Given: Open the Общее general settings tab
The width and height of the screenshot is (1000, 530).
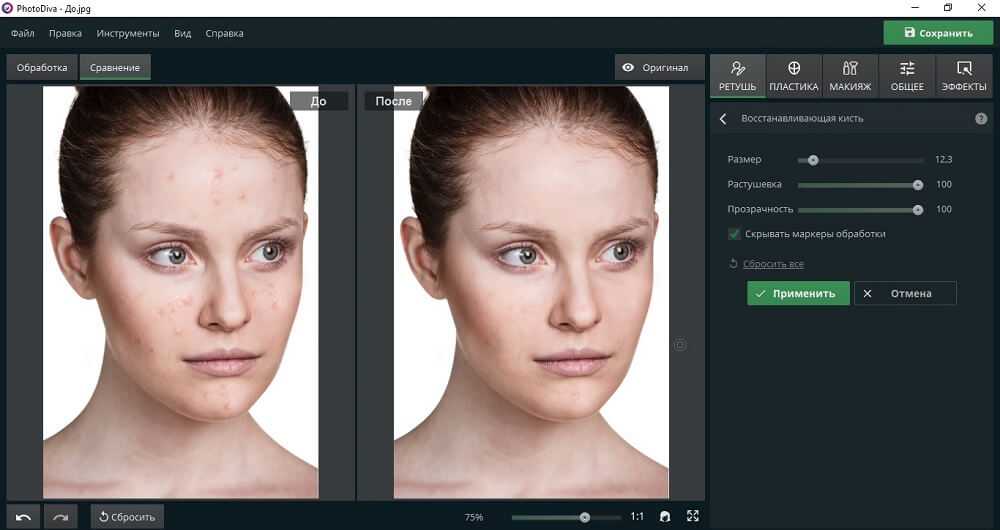Looking at the screenshot, I should click(907, 76).
